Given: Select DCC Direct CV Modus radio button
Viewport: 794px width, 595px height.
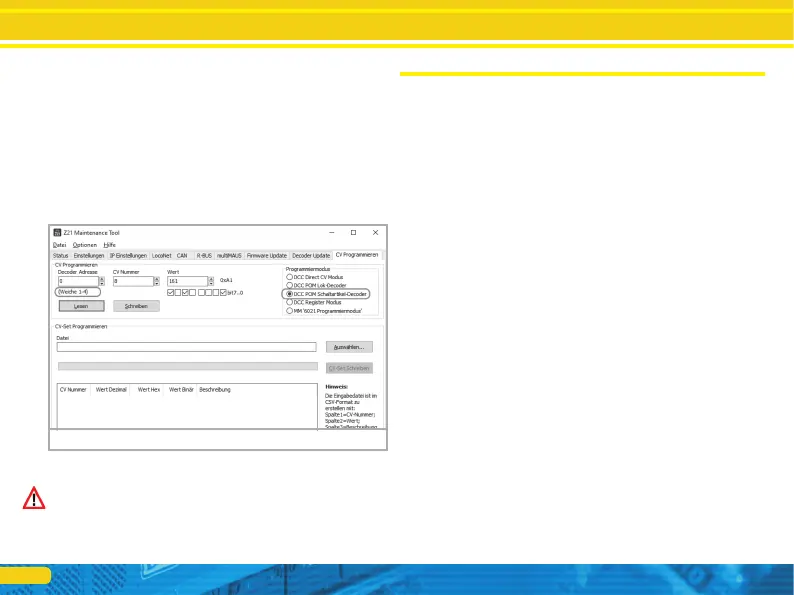Looking at the screenshot, I should point(290,276).
